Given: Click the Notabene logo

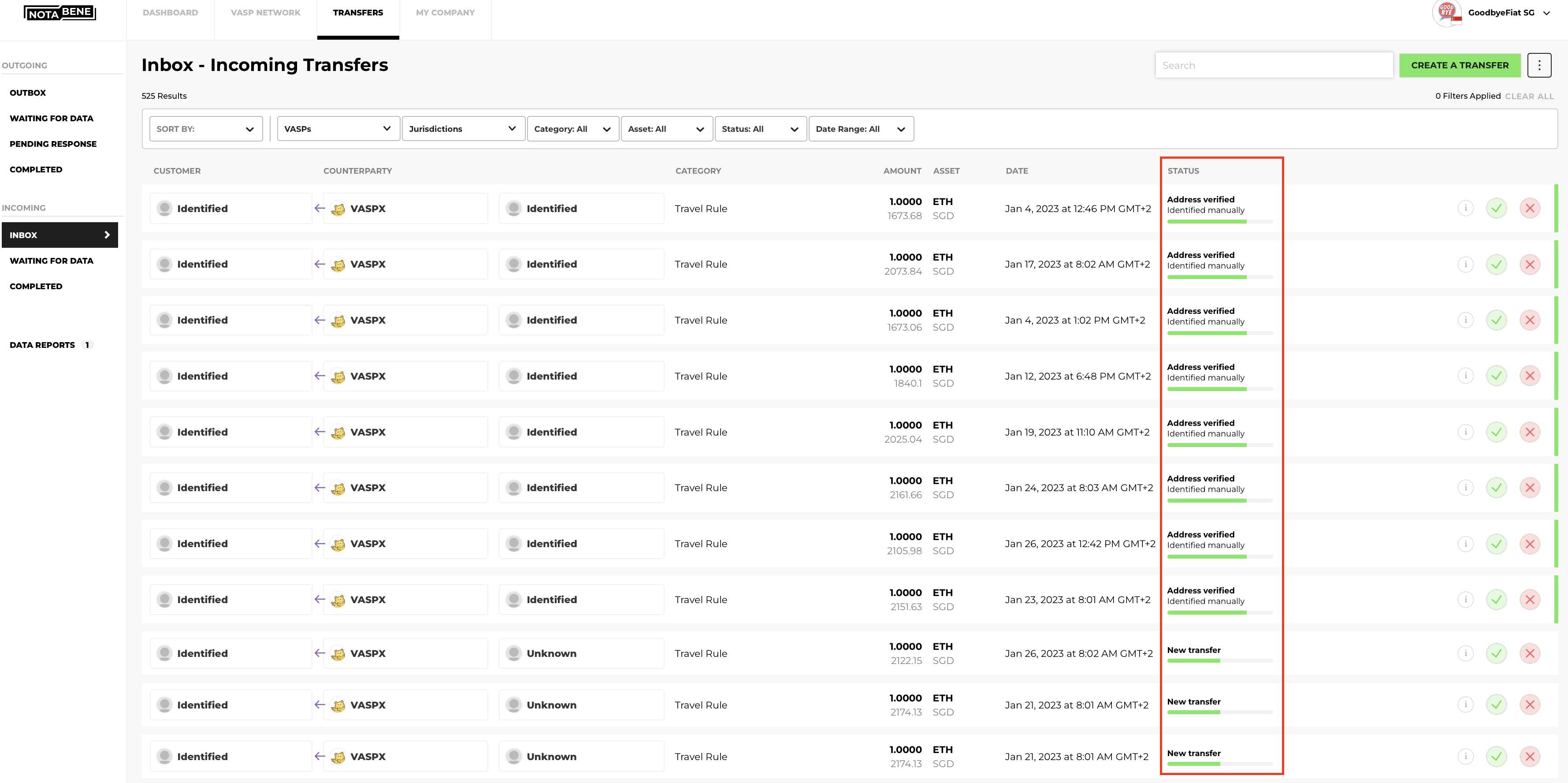Looking at the screenshot, I should (59, 13).
